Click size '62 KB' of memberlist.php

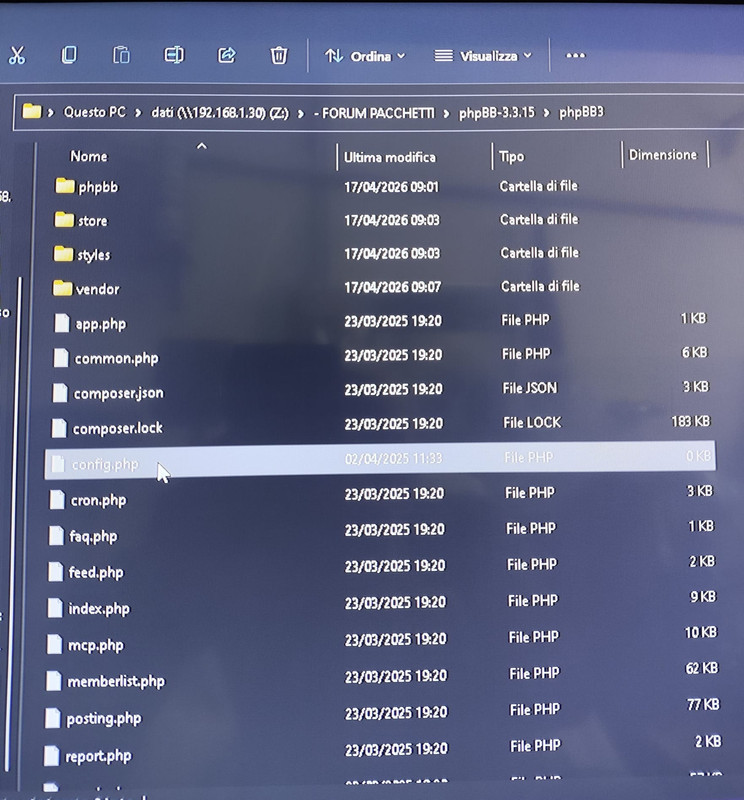click(x=702, y=668)
